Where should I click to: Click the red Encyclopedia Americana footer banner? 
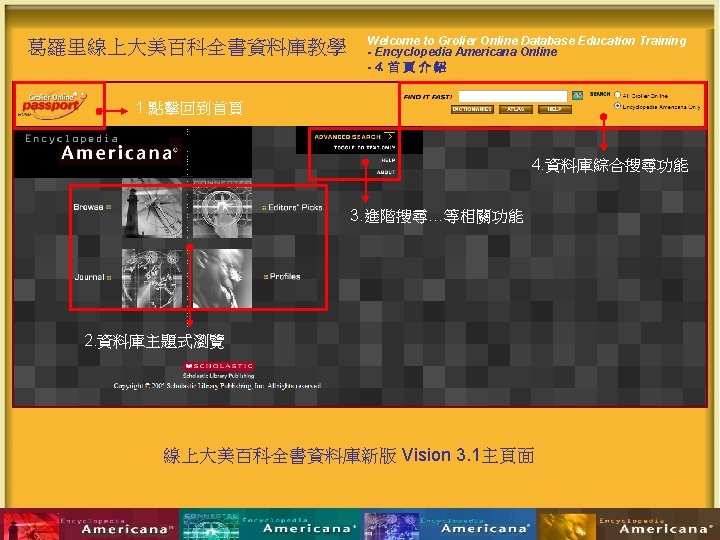90,524
